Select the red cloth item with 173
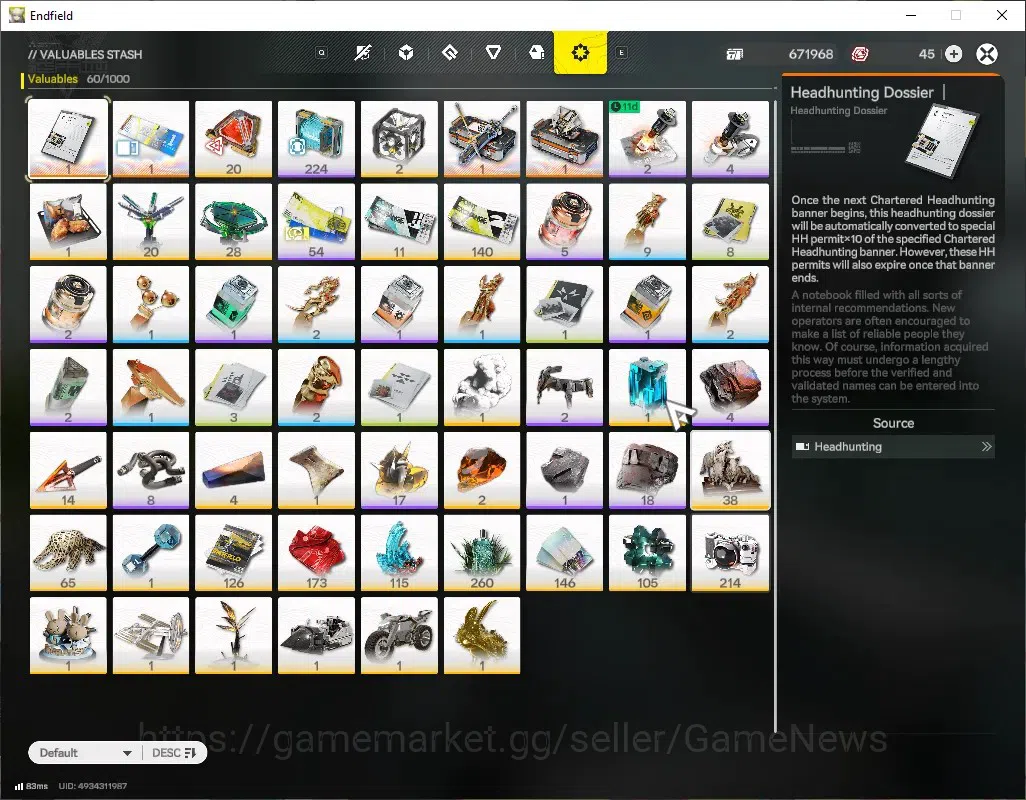The width and height of the screenshot is (1026, 800). (316, 553)
